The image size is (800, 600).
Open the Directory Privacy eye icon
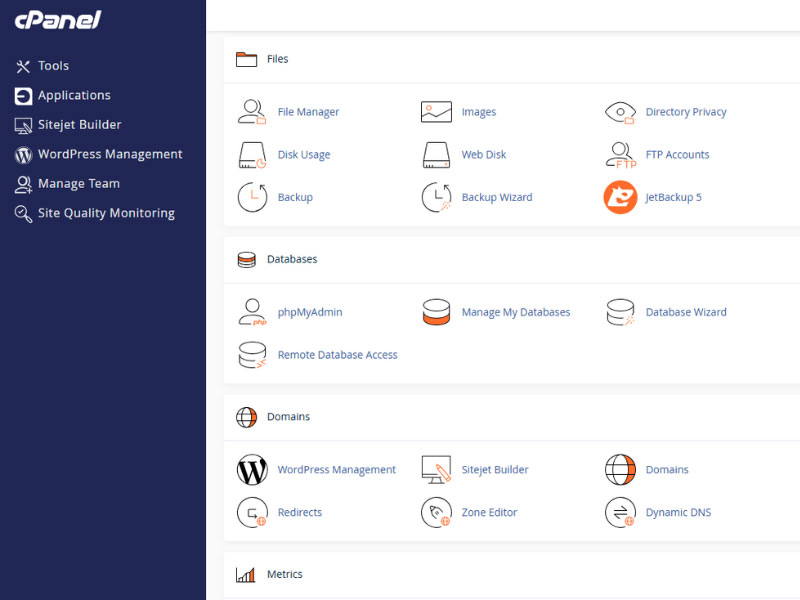[x=620, y=112]
